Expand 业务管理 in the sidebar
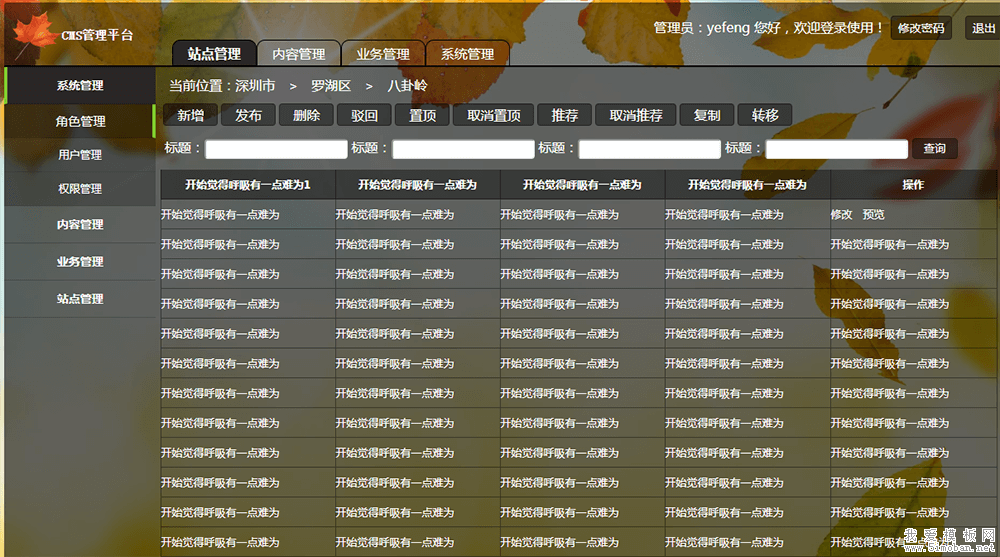 point(80,262)
